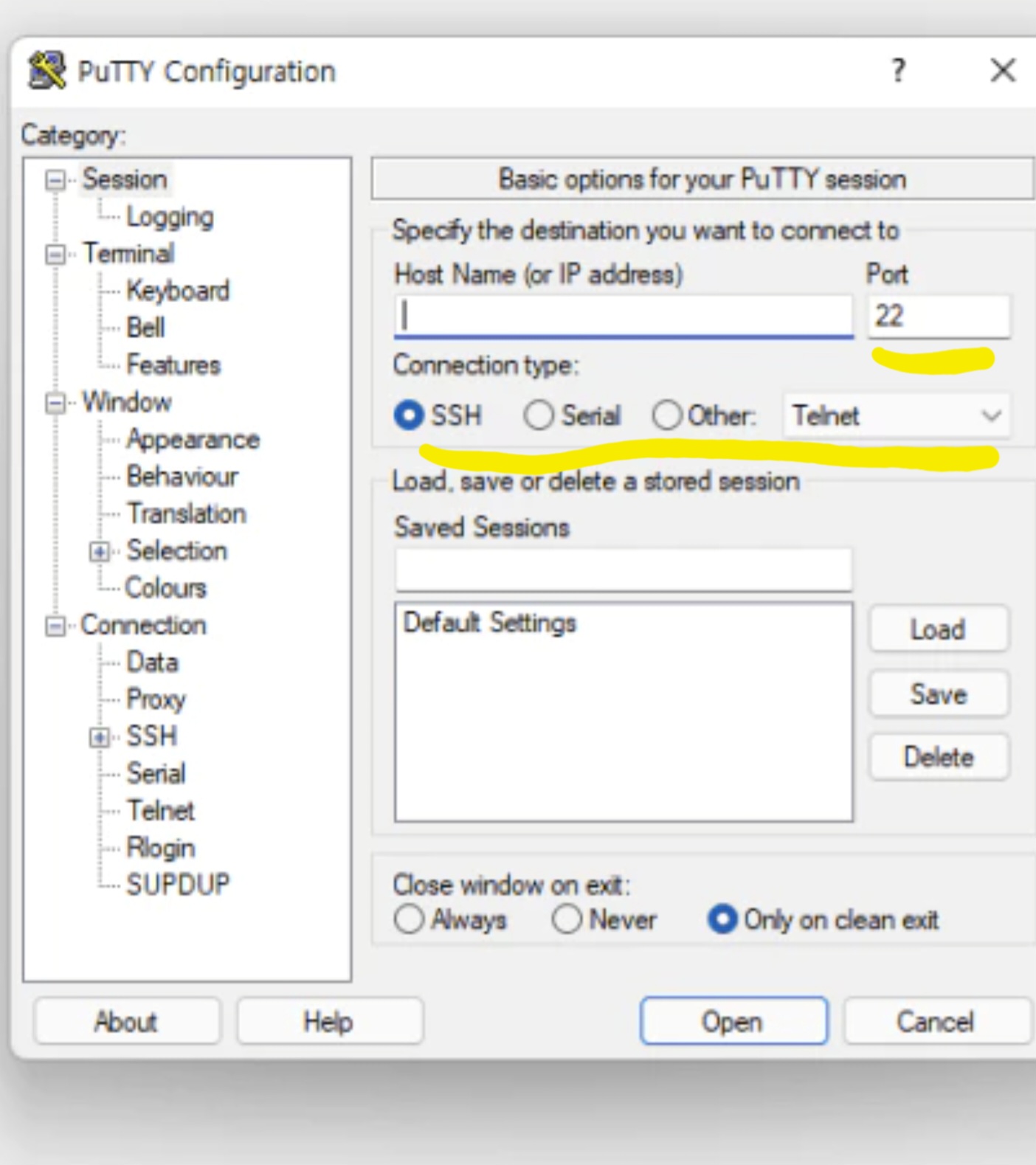
Task: Open the Connection category
Action: 143,626
